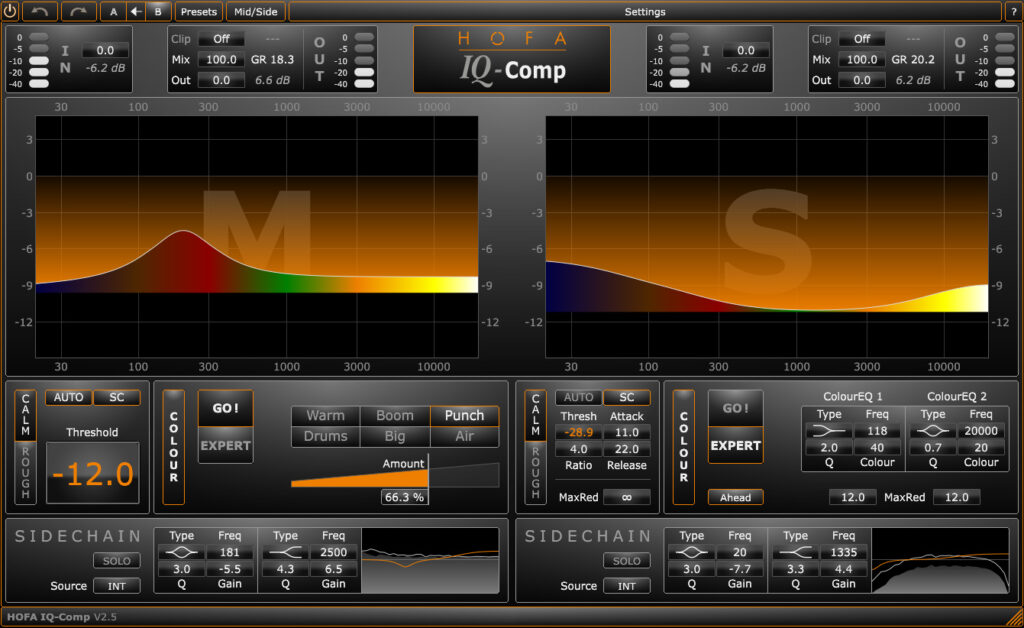Click ColourEQ 2 Freq value 20000
The height and width of the screenshot is (628, 1024).
click(x=981, y=431)
